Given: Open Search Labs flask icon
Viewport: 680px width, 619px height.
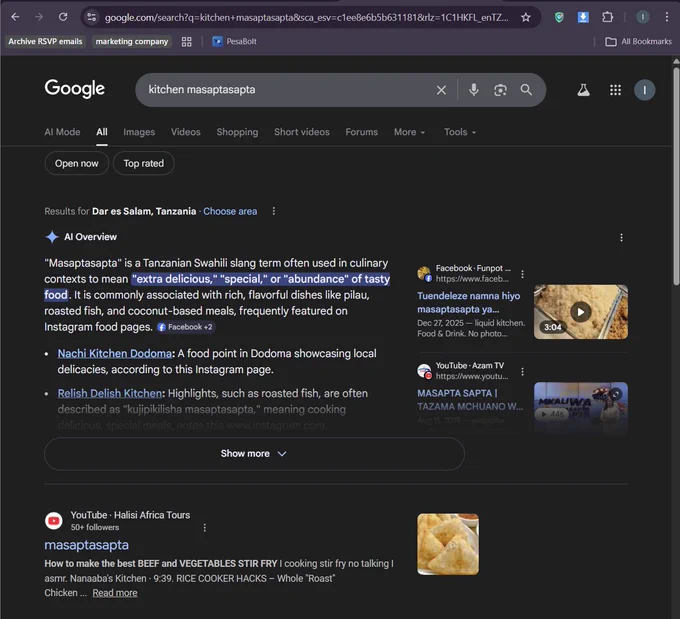Looking at the screenshot, I should (x=583, y=90).
